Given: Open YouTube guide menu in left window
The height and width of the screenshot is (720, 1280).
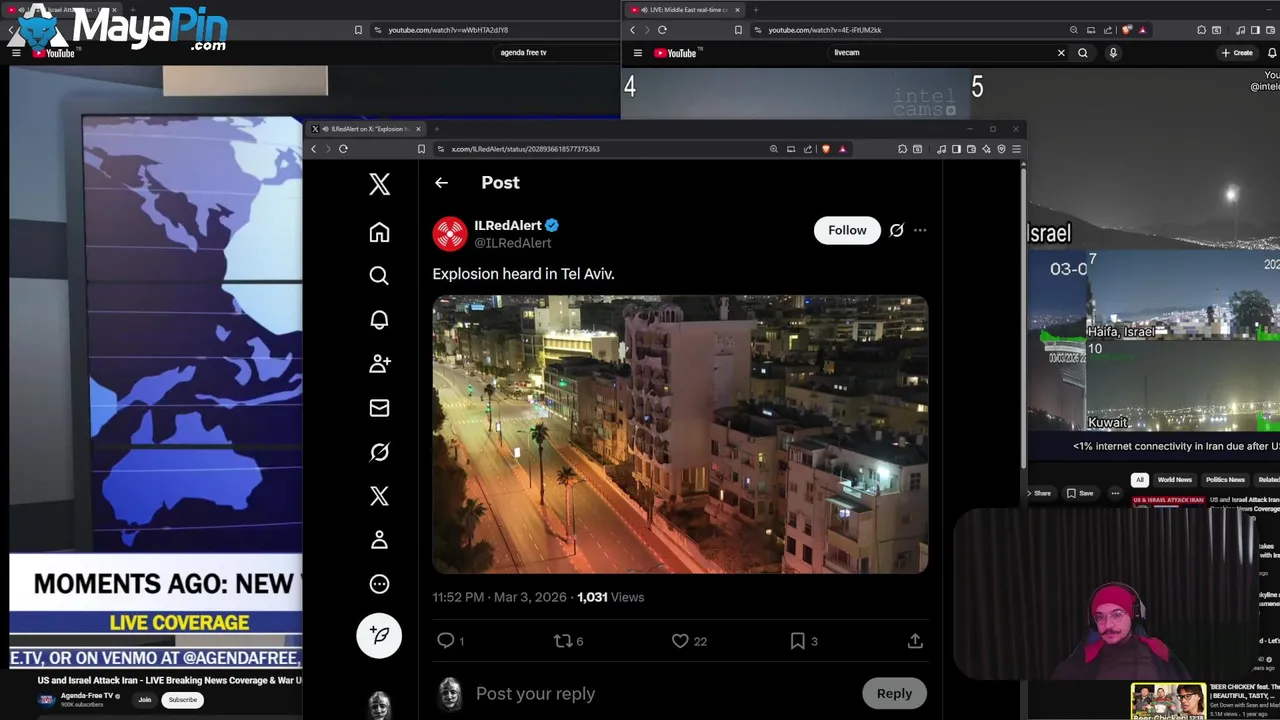Looking at the screenshot, I should (x=16, y=53).
